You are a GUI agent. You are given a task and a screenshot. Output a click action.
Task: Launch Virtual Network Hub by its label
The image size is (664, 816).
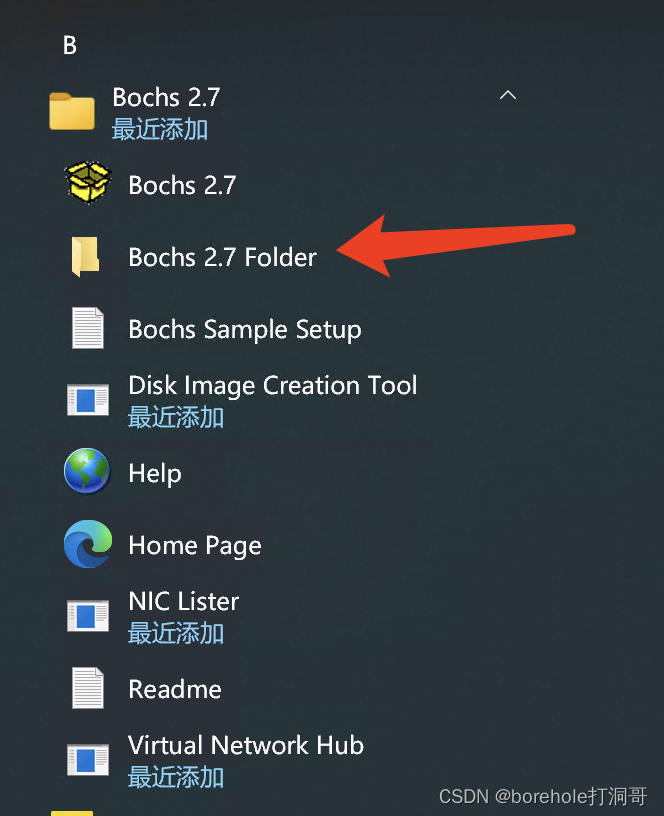tap(246, 746)
